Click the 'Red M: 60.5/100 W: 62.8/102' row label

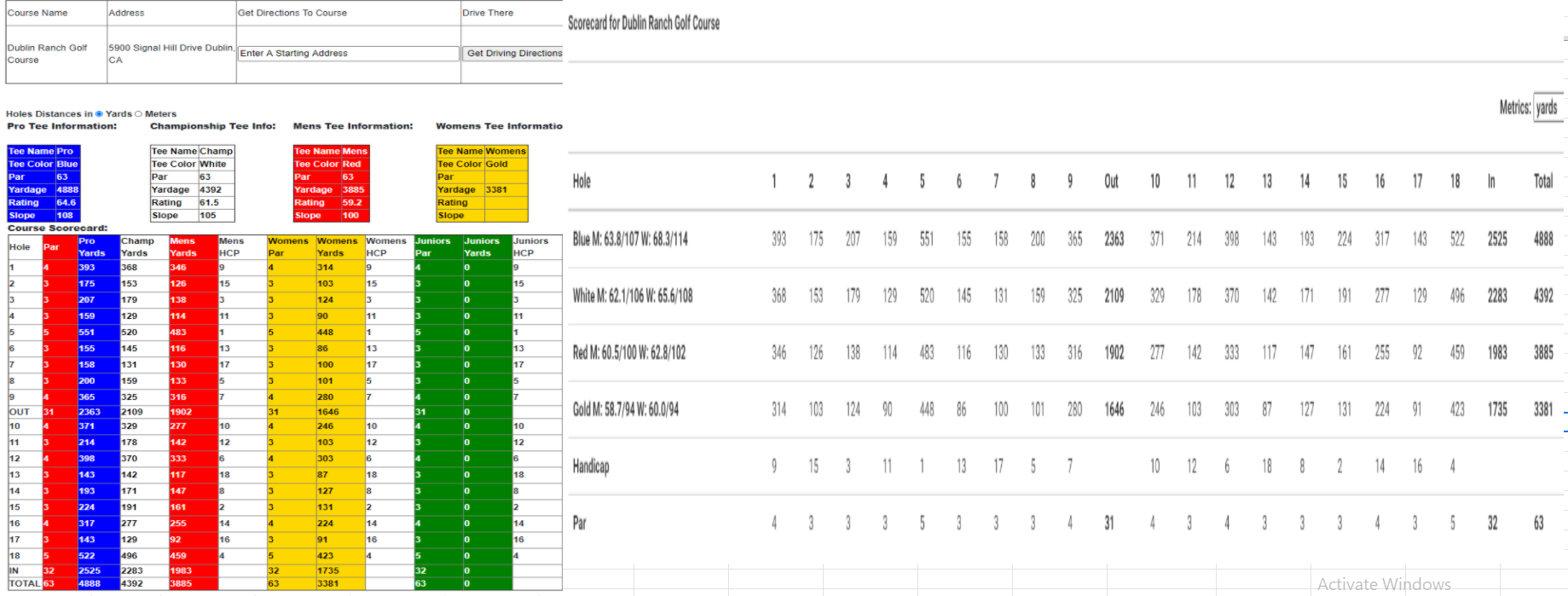click(x=629, y=353)
